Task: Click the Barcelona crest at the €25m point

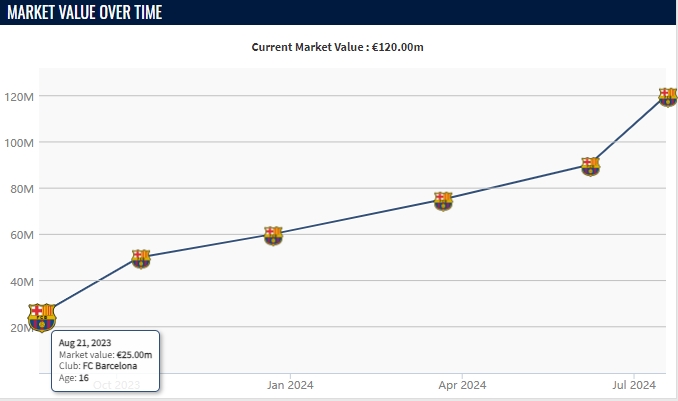Action: click(42, 317)
